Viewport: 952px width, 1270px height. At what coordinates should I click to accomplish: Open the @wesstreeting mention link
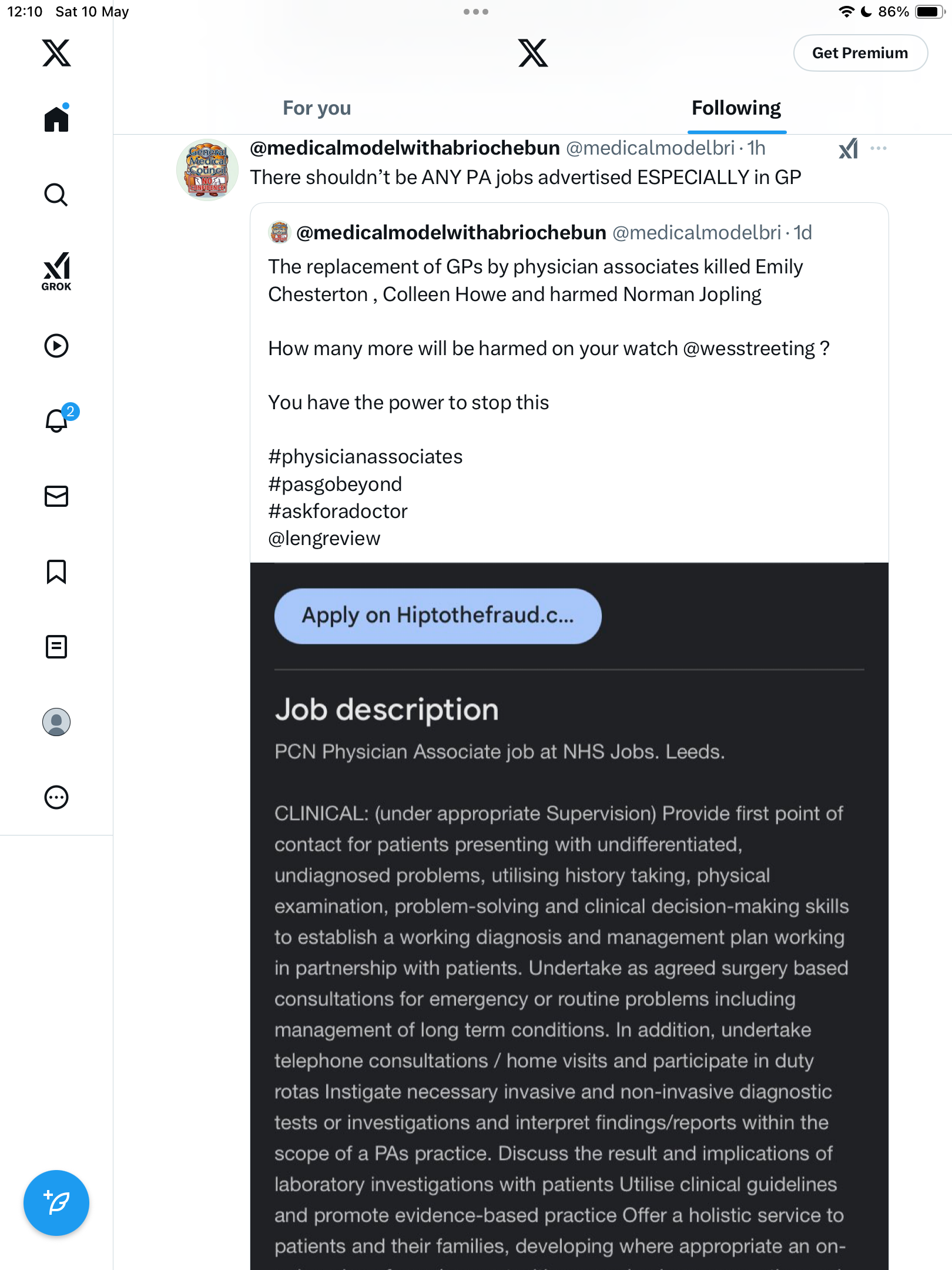749,349
